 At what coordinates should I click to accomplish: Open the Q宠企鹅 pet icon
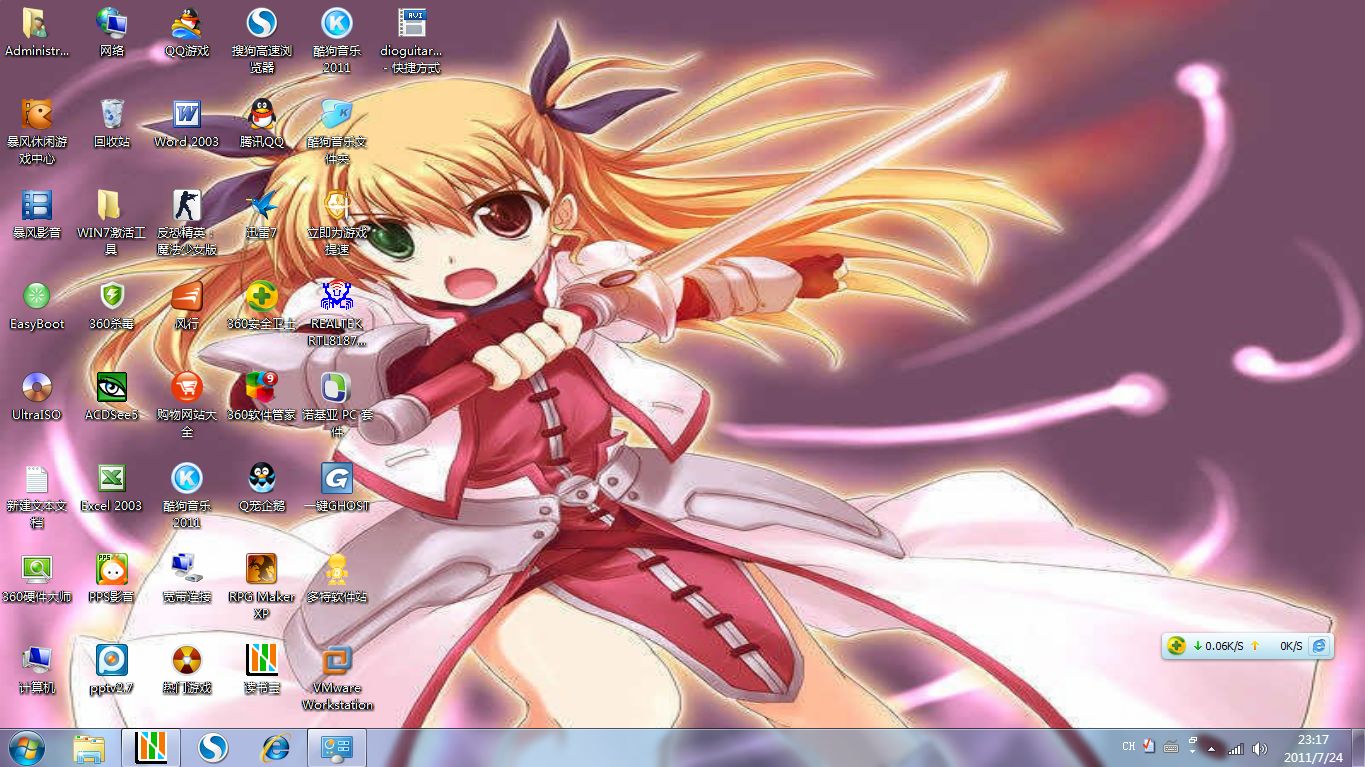click(262, 487)
